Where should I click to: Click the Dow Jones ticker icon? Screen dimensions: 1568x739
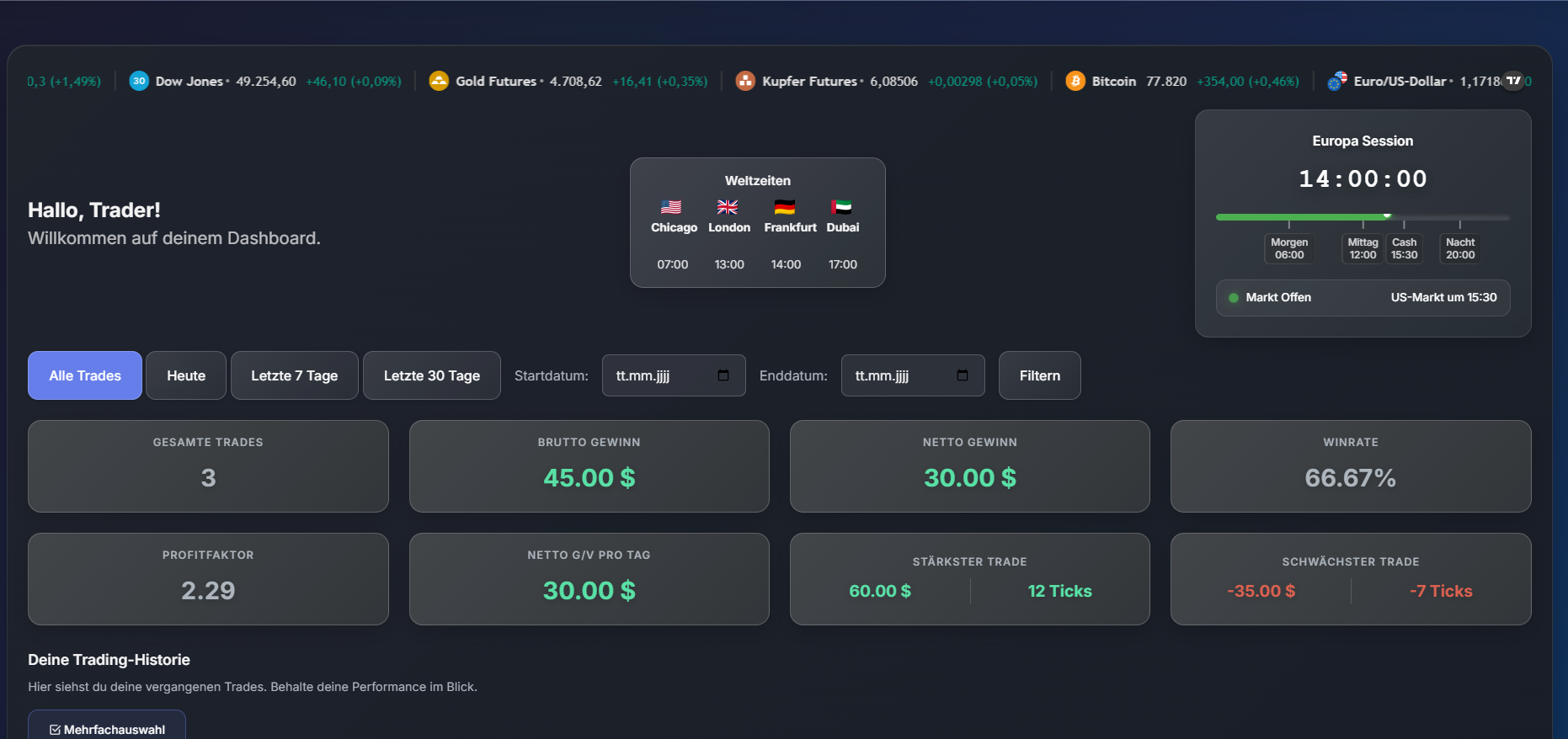point(139,81)
